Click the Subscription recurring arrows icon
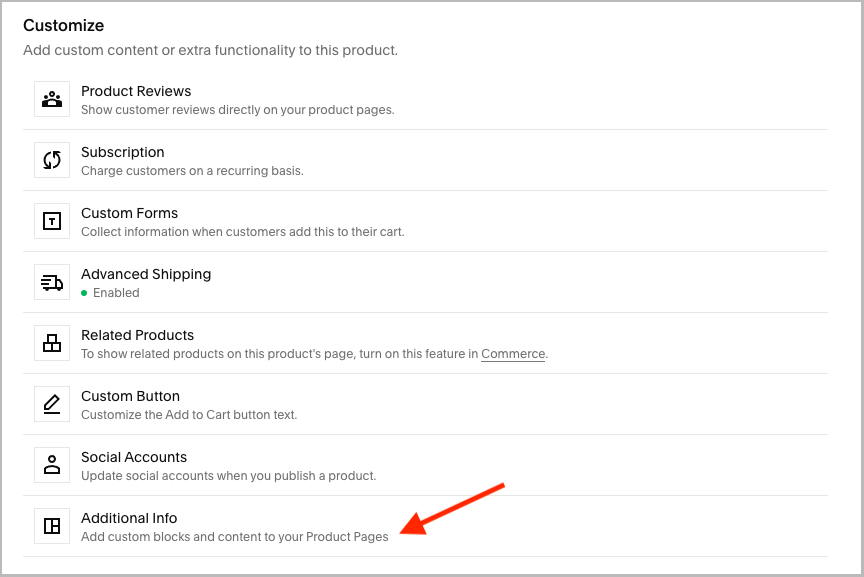 pyautogui.click(x=52, y=160)
